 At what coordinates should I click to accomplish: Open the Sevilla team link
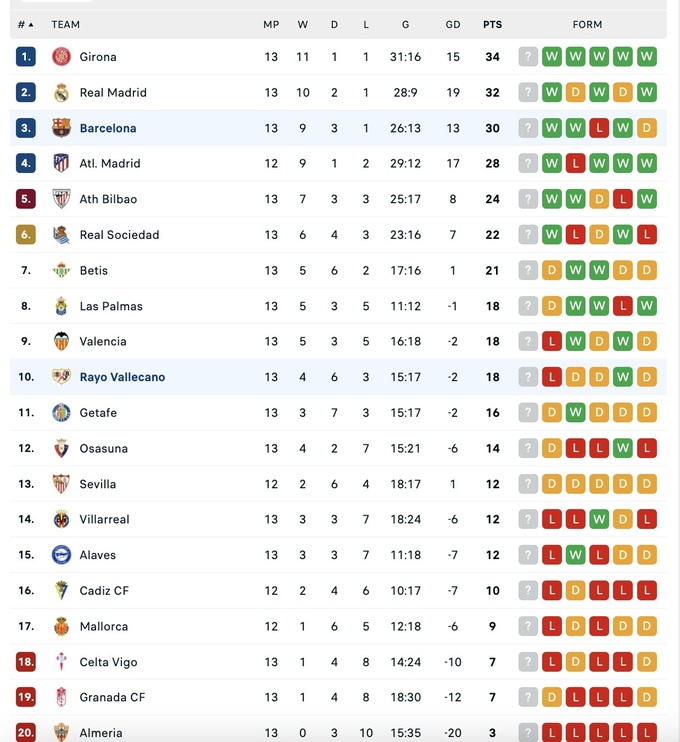98,484
